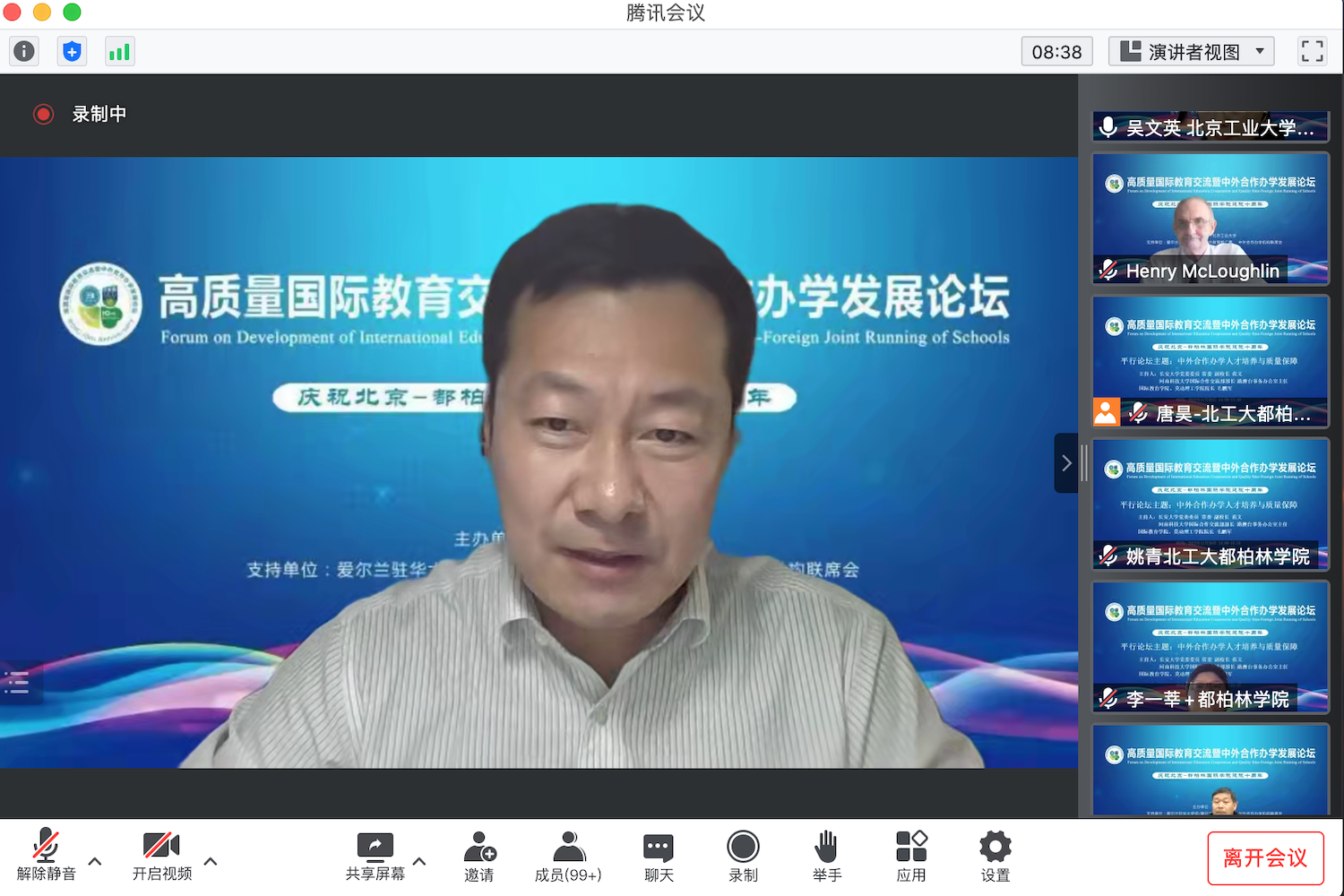Image resolution: width=1344 pixels, height=896 pixels.
Task: Open meeting info icon
Action: click(x=24, y=52)
